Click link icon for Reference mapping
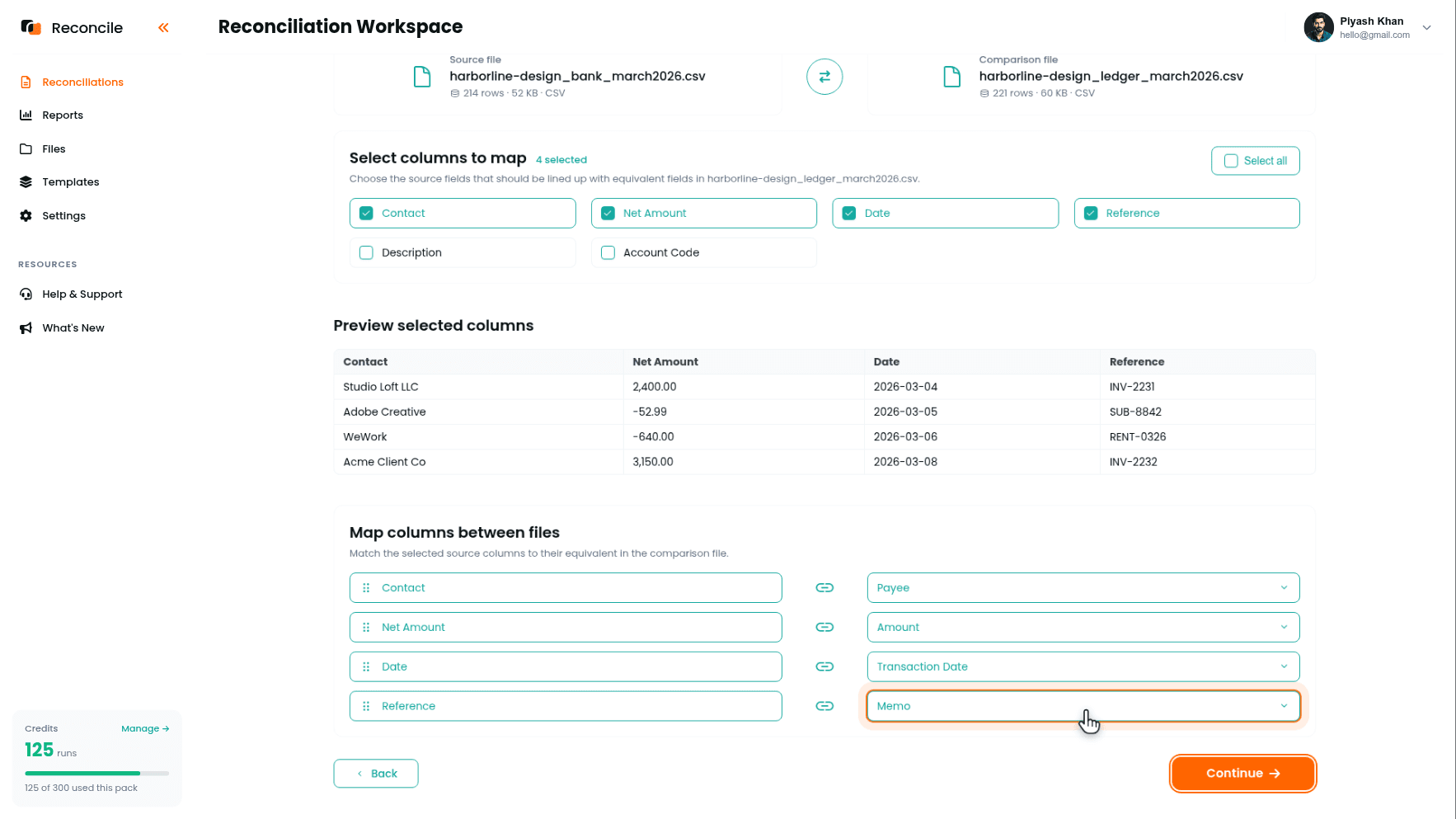This screenshot has height=819, width=1456. [x=824, y=706]
